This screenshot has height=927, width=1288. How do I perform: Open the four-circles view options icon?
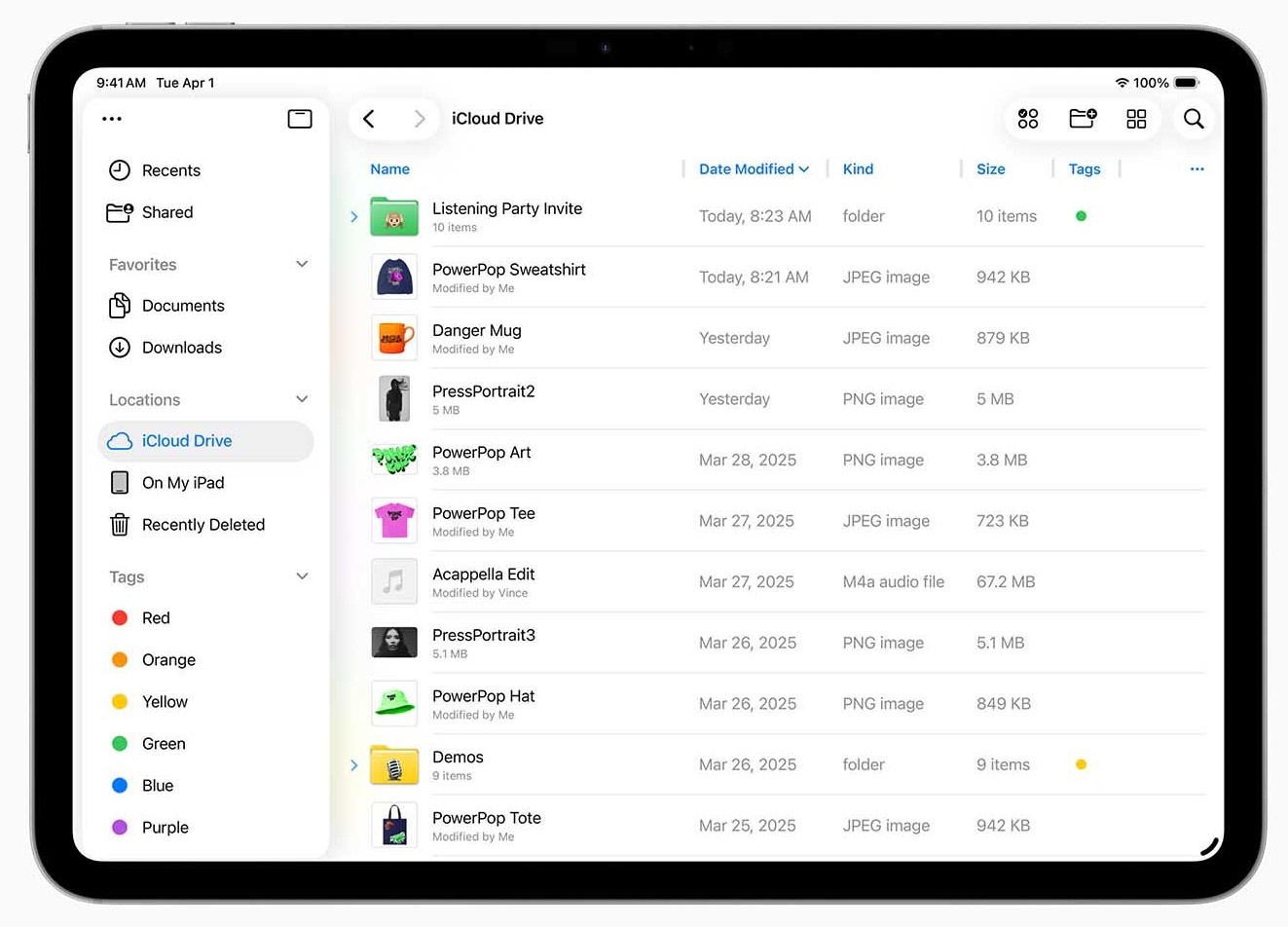pyautogui.click(x=1028, y=119)
